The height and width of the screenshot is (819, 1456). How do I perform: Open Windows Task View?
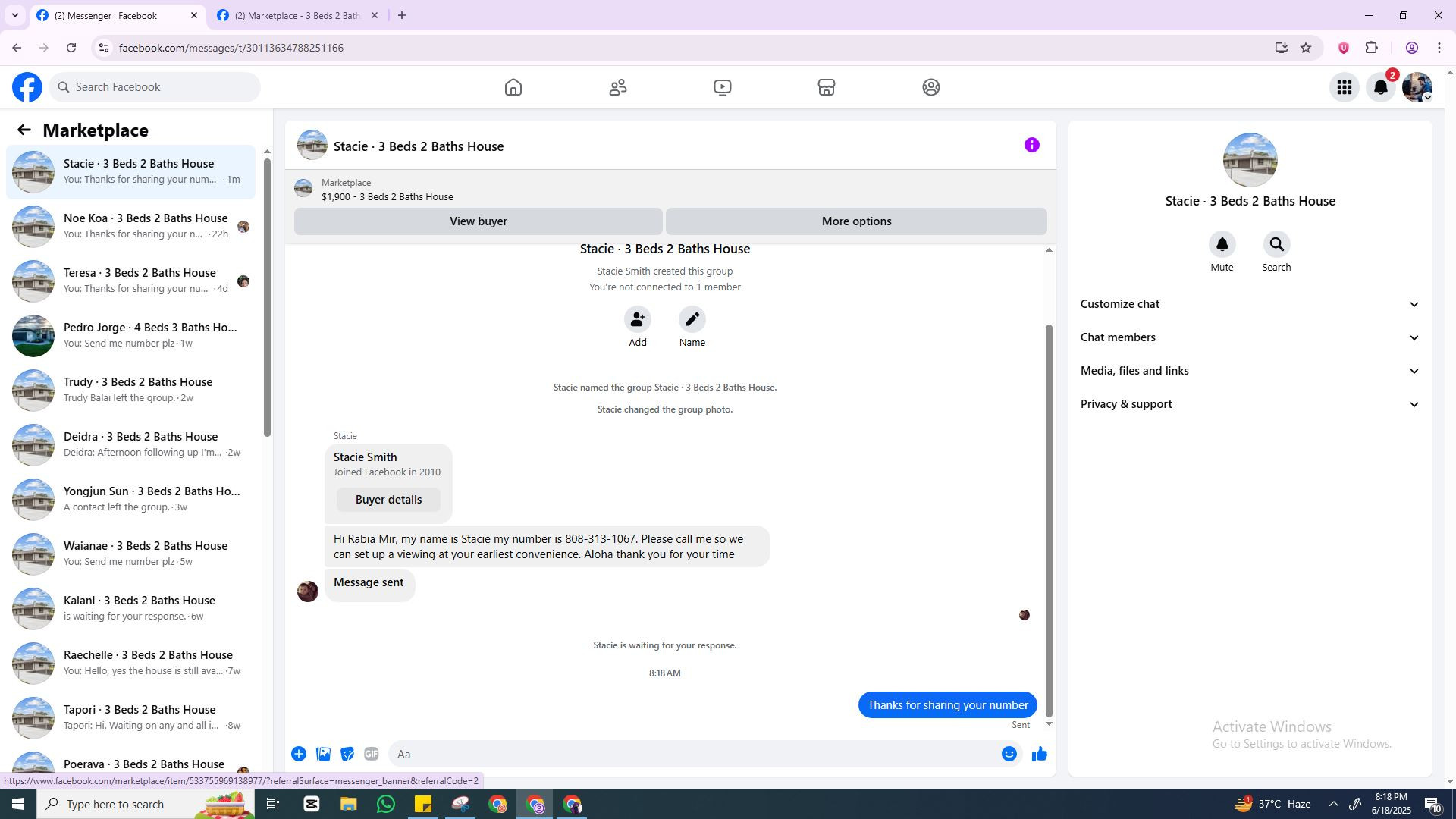(273, 804)
